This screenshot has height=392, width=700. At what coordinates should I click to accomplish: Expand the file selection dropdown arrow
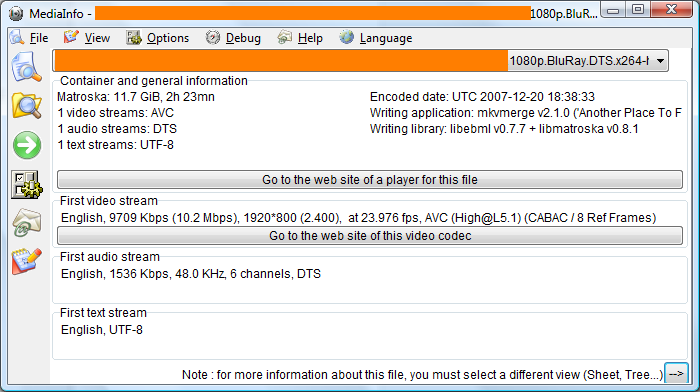[x=660, y=61]
